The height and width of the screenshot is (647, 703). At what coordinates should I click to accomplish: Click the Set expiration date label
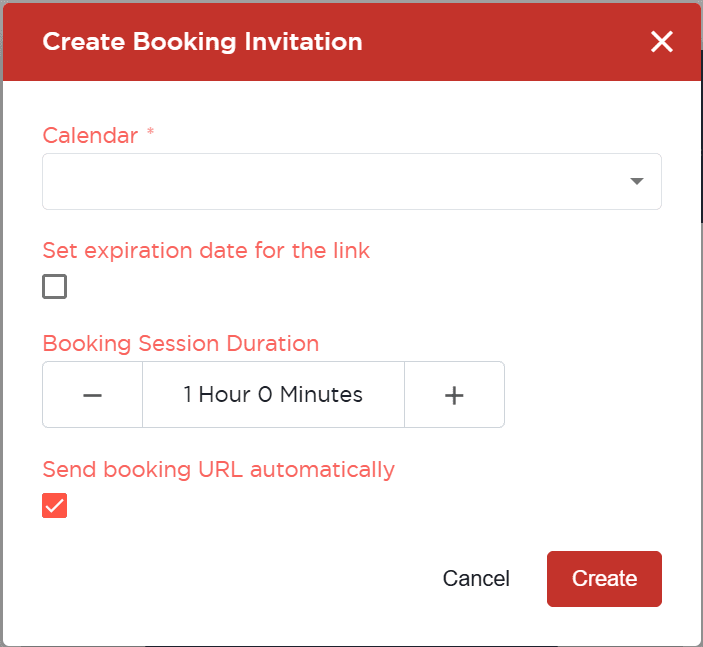point(206,250)
